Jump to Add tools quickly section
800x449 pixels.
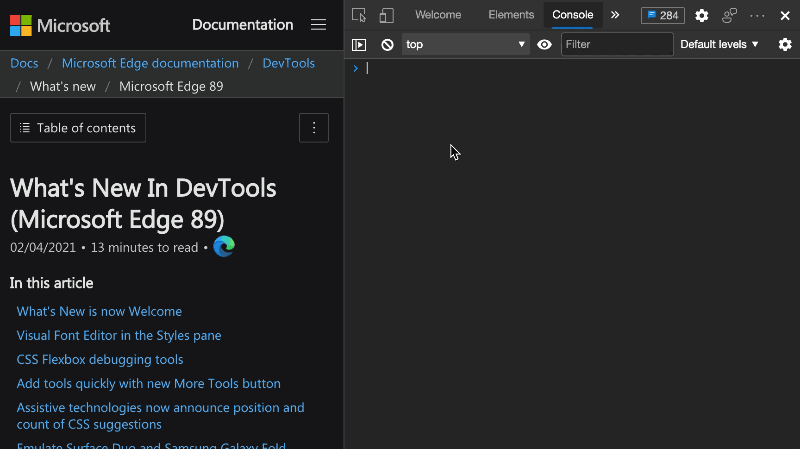coord(148,383)
